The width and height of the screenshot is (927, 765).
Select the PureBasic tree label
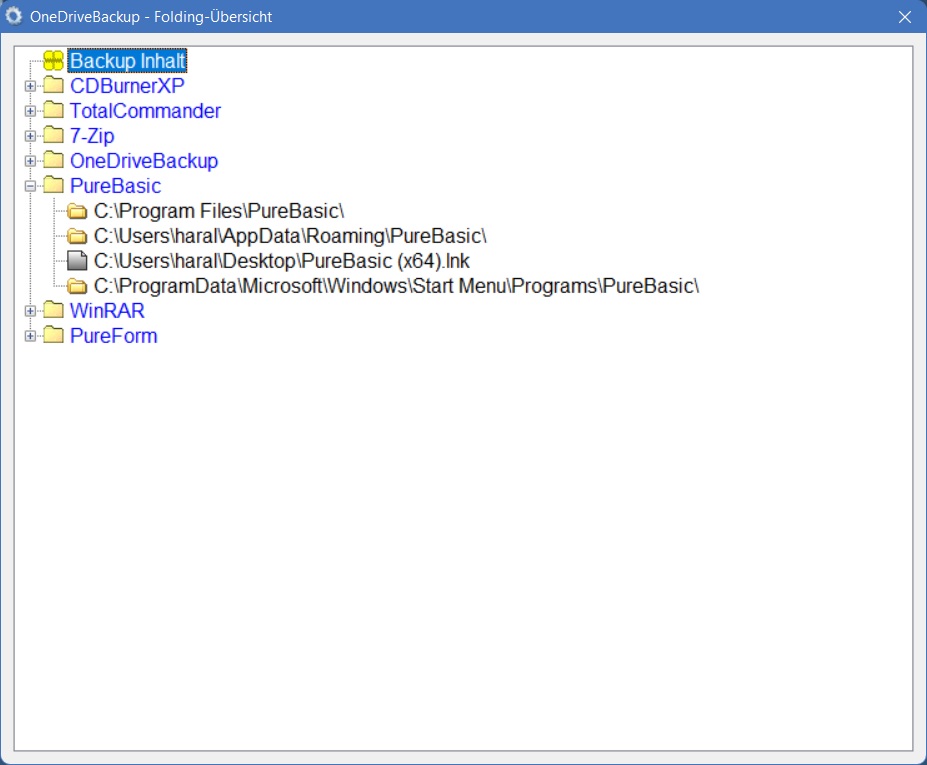tap(115, 186)
